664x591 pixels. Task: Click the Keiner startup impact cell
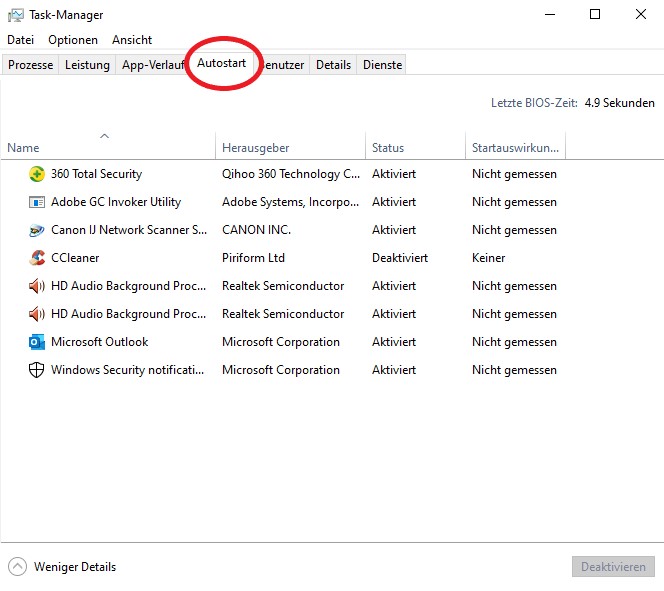pyautogui.click(x=488, y=258)
